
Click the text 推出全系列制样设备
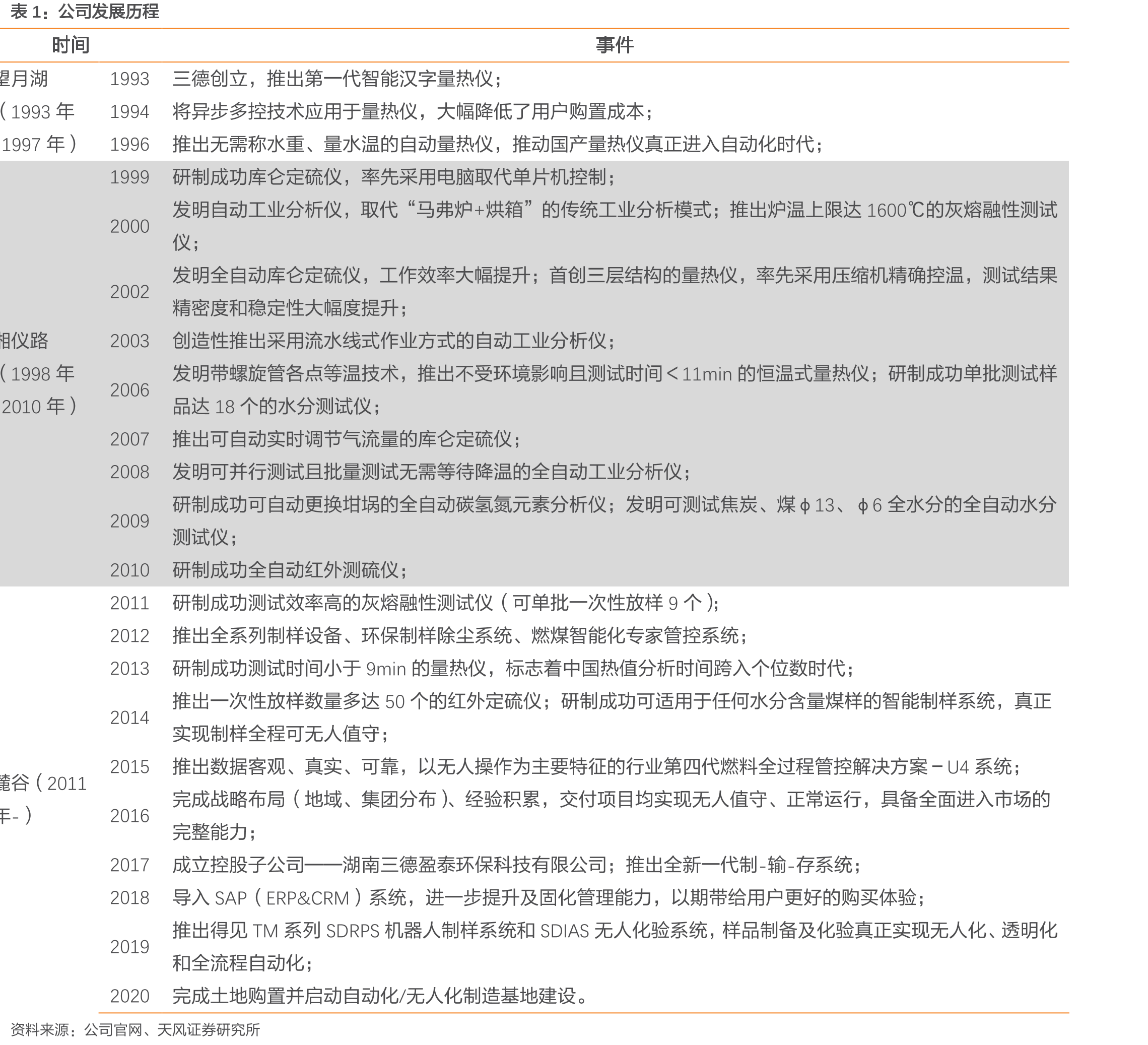pyautogui.click(x=257, y=635)
